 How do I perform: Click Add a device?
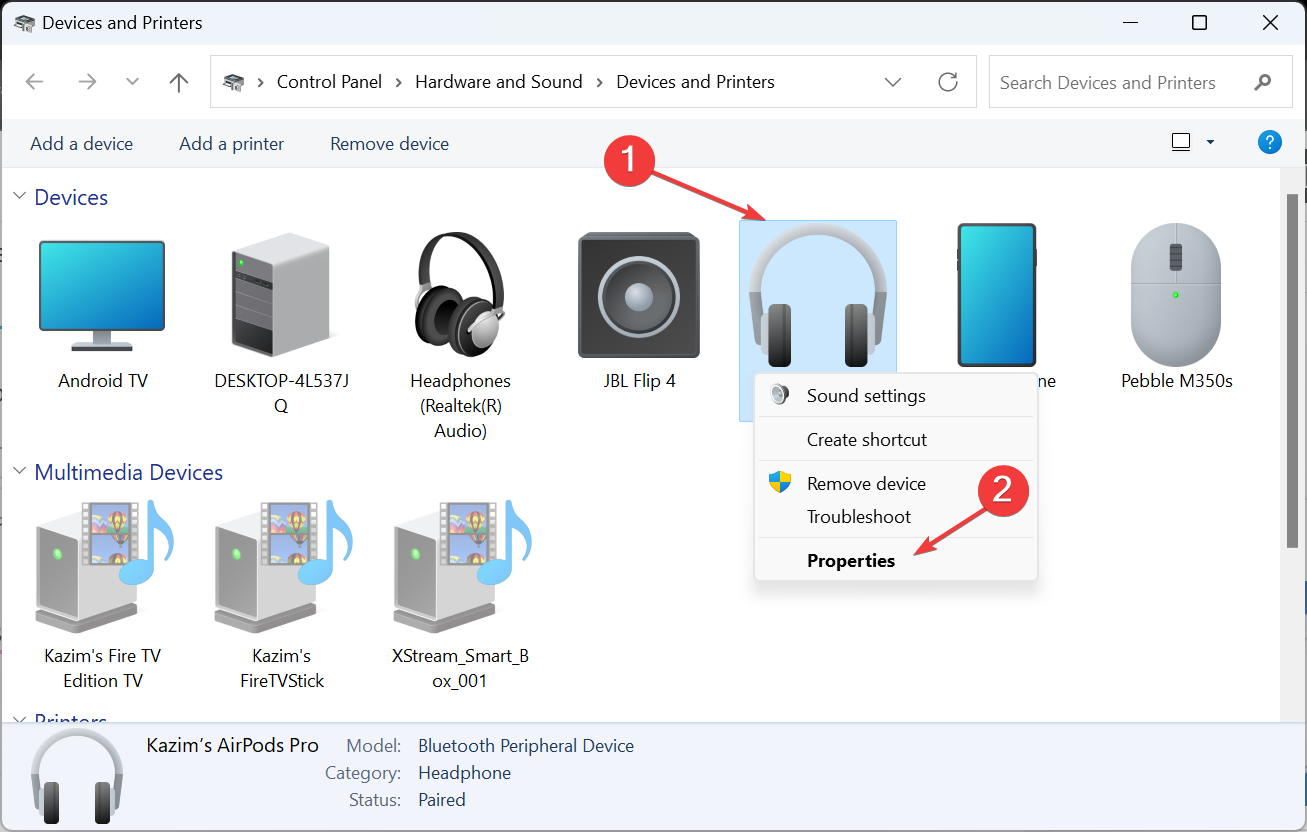coord(81,143)
